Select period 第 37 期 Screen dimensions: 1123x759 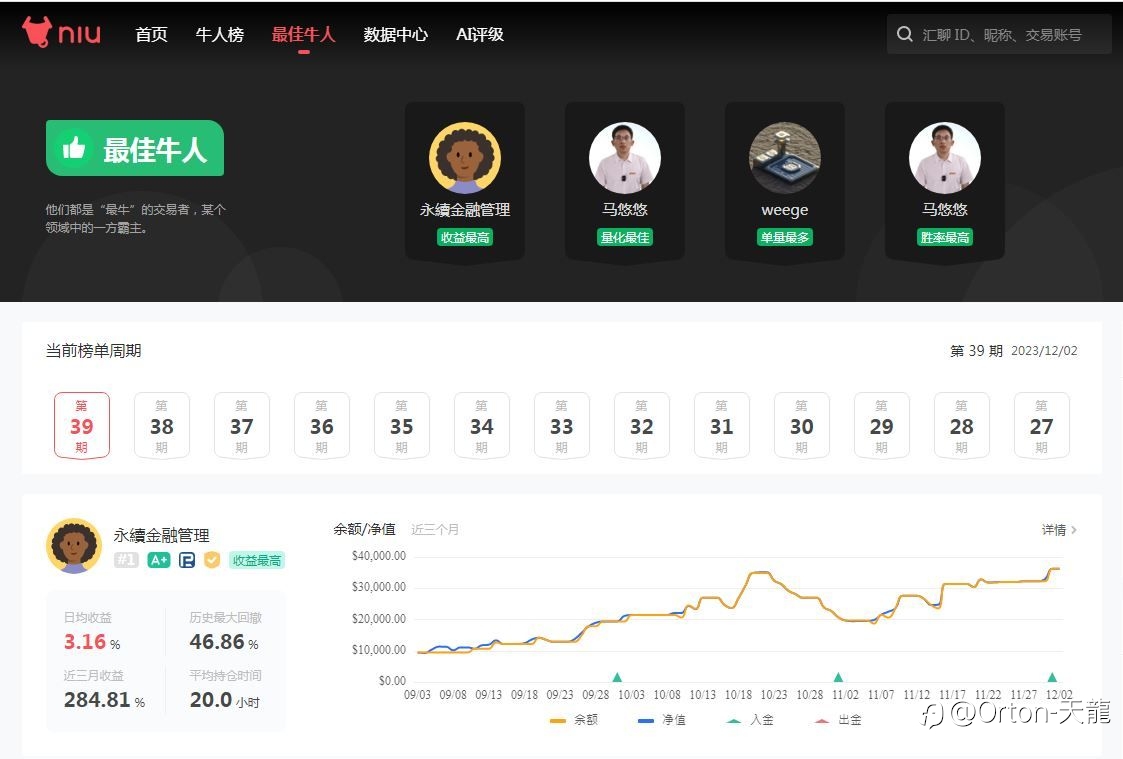pos(241,425)
